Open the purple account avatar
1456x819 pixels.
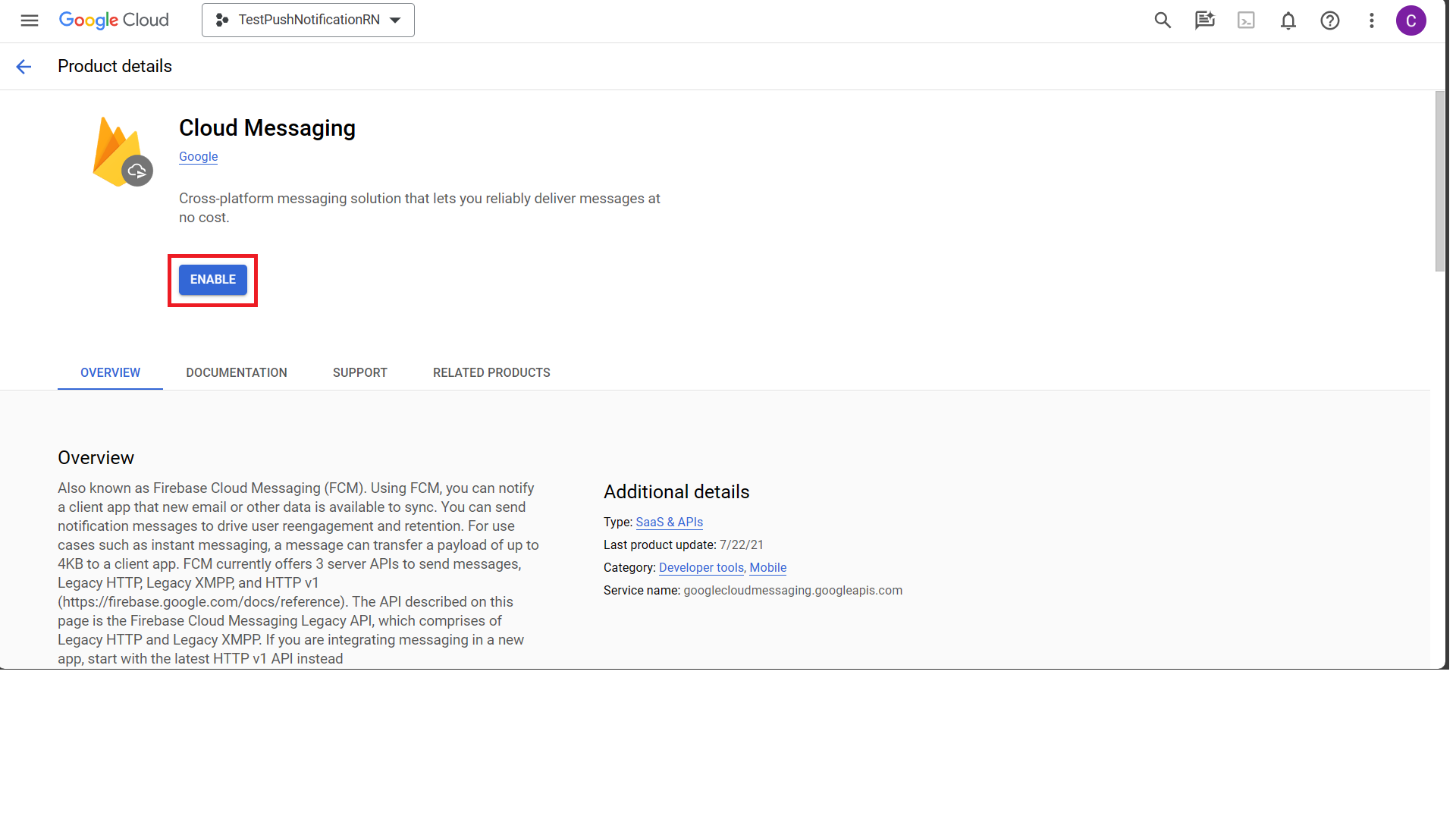1410,20
